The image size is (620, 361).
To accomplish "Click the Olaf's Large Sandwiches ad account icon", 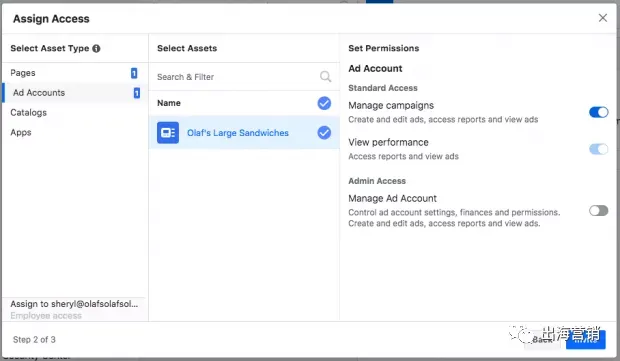I will pyautogui.click(x=168, y=132).
